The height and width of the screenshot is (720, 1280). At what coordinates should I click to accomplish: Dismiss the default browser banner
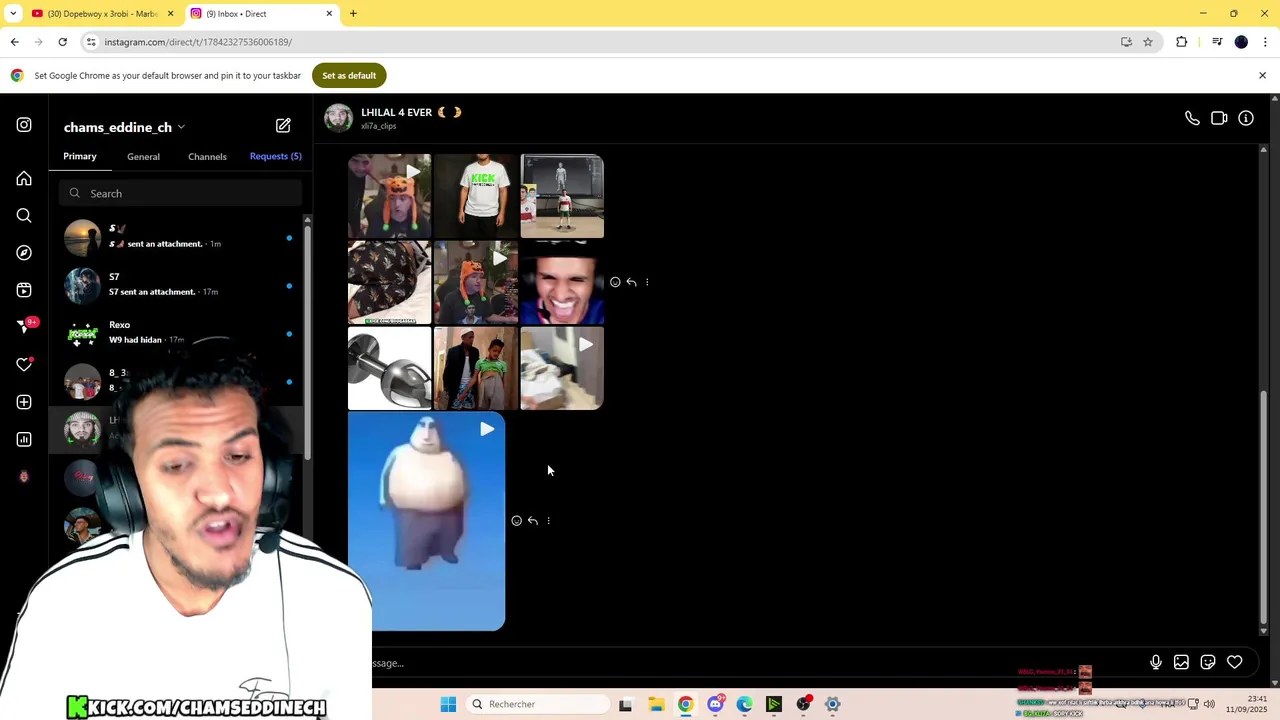coord(1262,75)
